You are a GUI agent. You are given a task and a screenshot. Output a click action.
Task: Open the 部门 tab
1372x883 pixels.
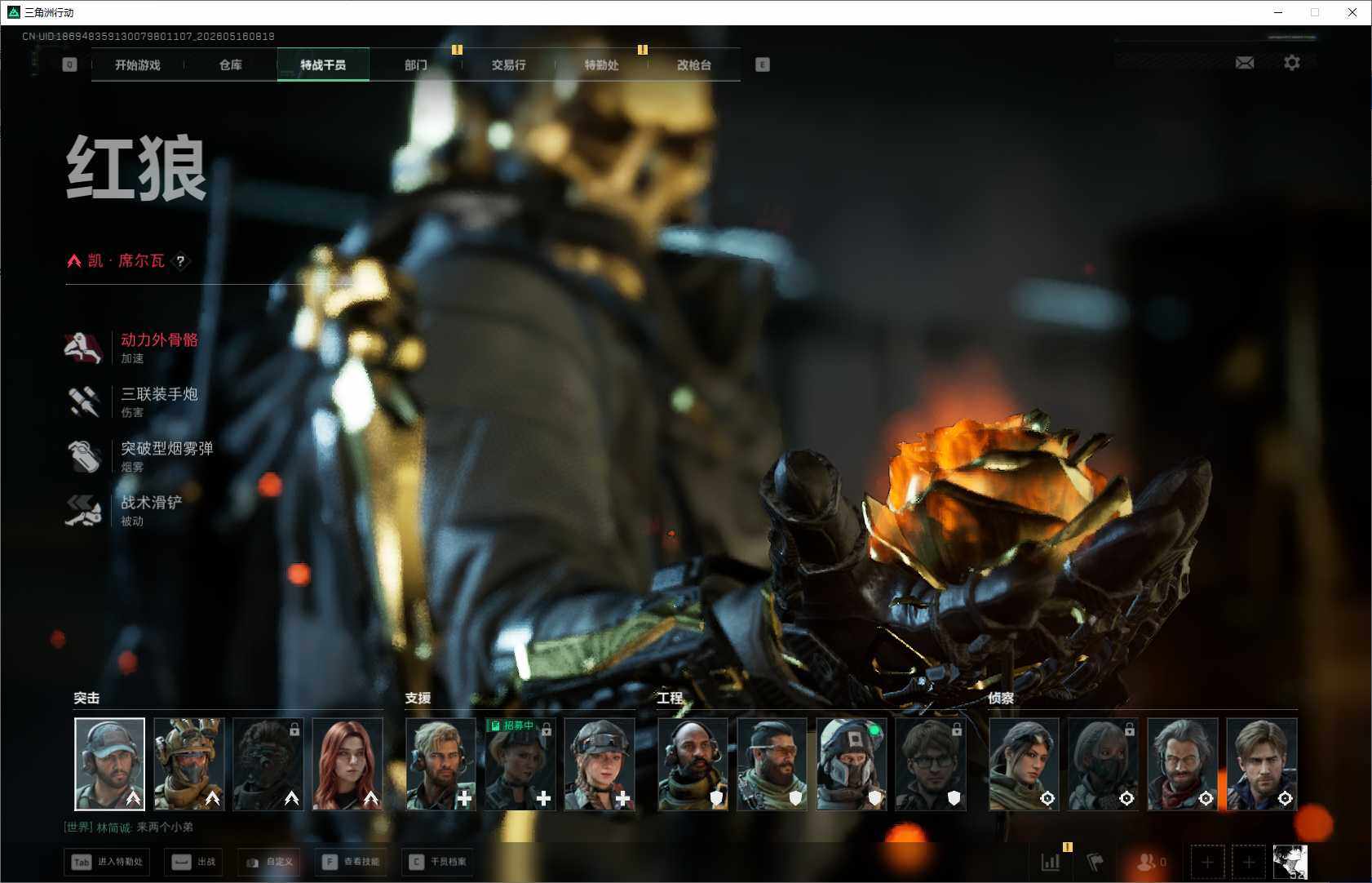(416, 65)
